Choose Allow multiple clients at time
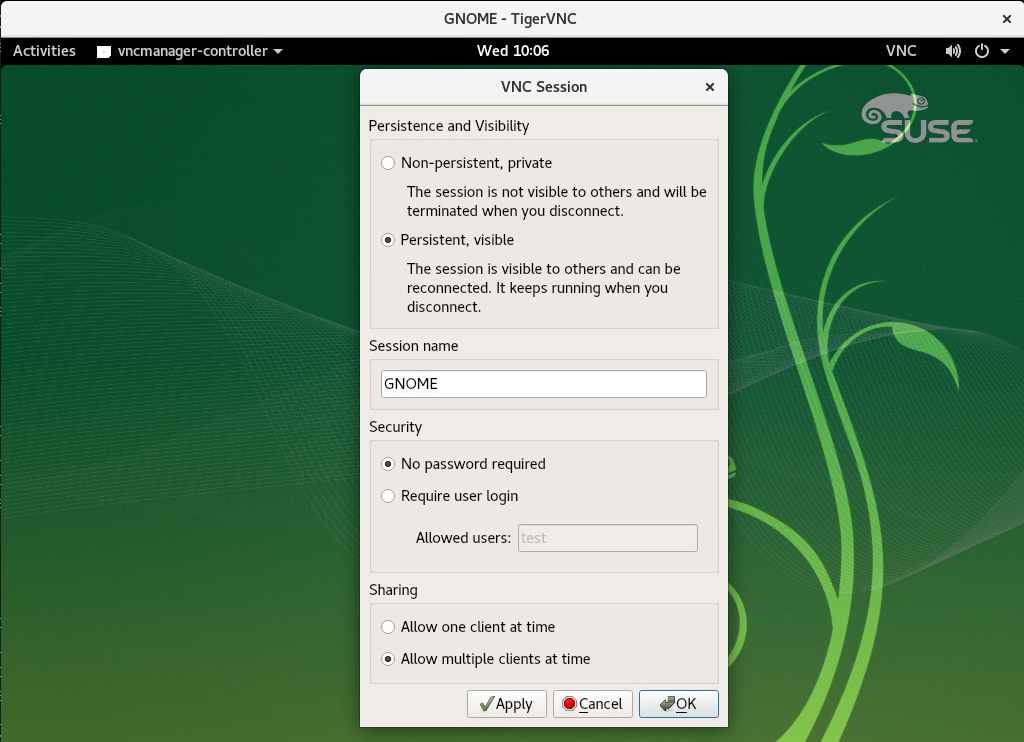Image resolution: width=1024 pixels, height=742 pixels. click(x=388, y=659)
